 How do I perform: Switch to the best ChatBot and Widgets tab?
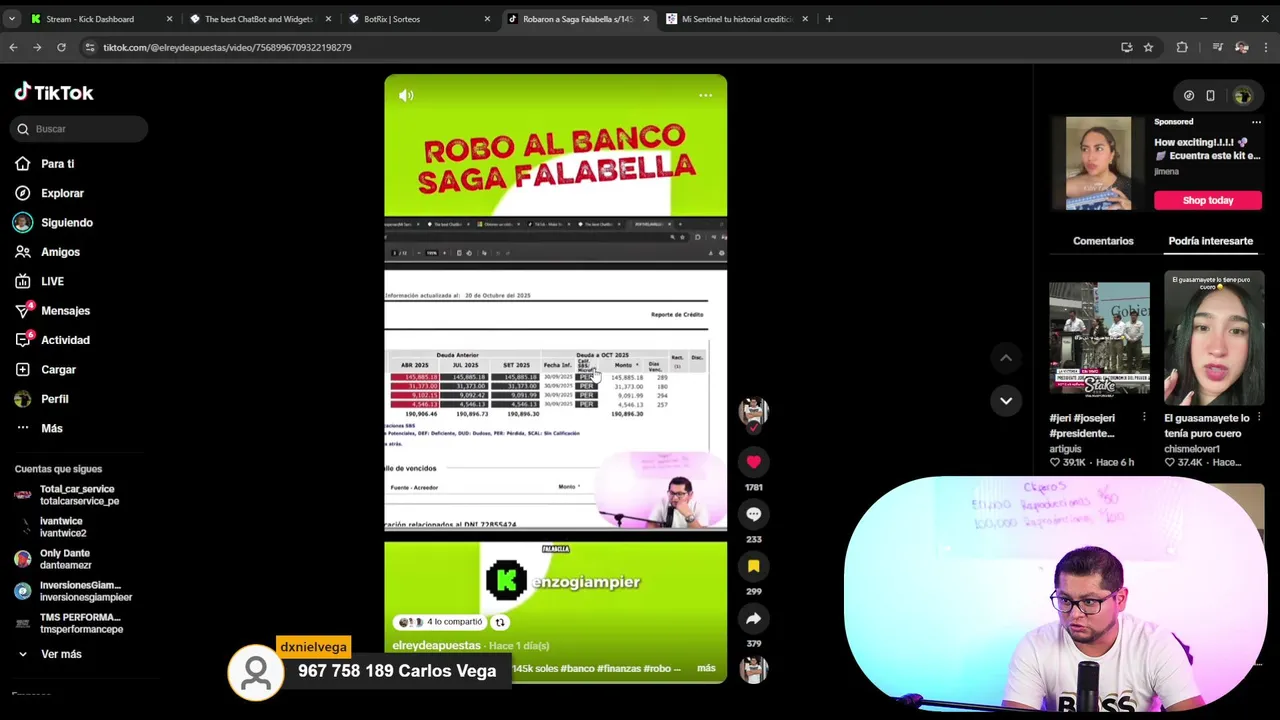(259, 19)
